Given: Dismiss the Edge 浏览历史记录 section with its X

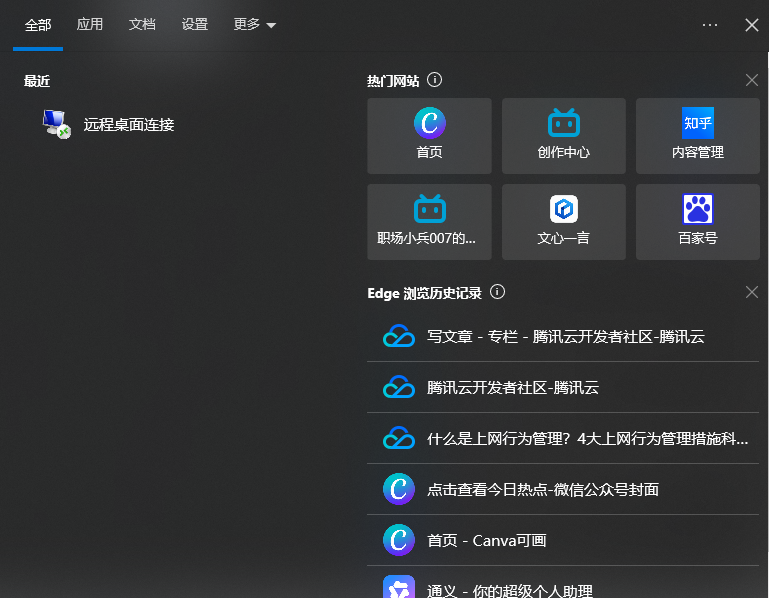Looking at the screenshot, I should 751,292.
